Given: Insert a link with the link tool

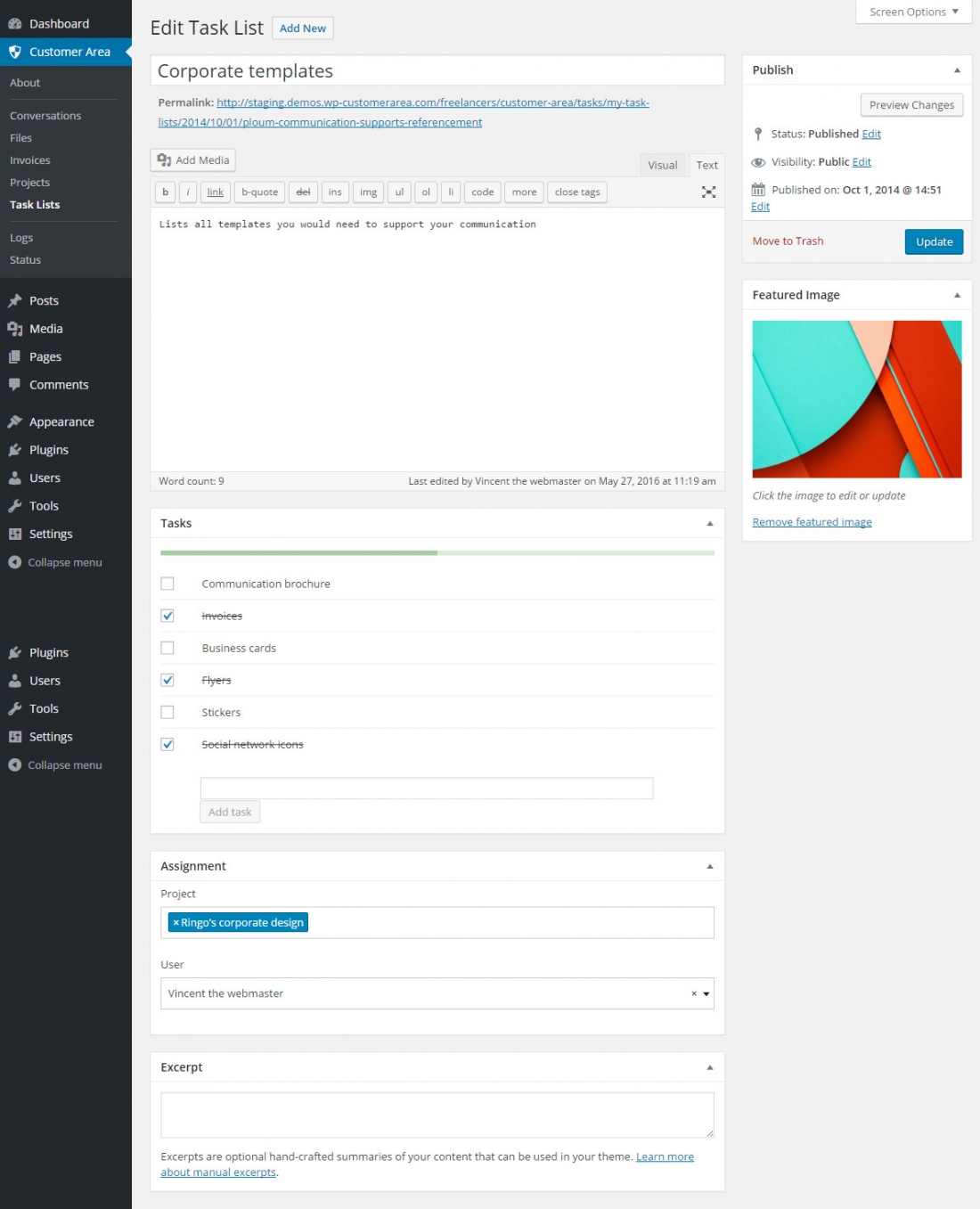Looking at the screenshot, I should (x=215, y=192).
